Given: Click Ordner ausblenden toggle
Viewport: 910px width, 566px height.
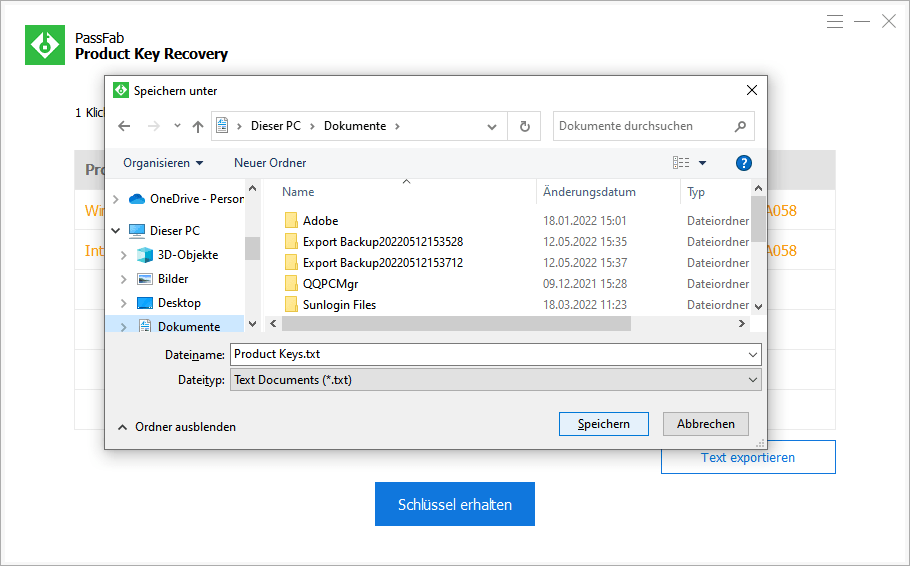Looking at the screenshot, I should (x=177, y=427).
